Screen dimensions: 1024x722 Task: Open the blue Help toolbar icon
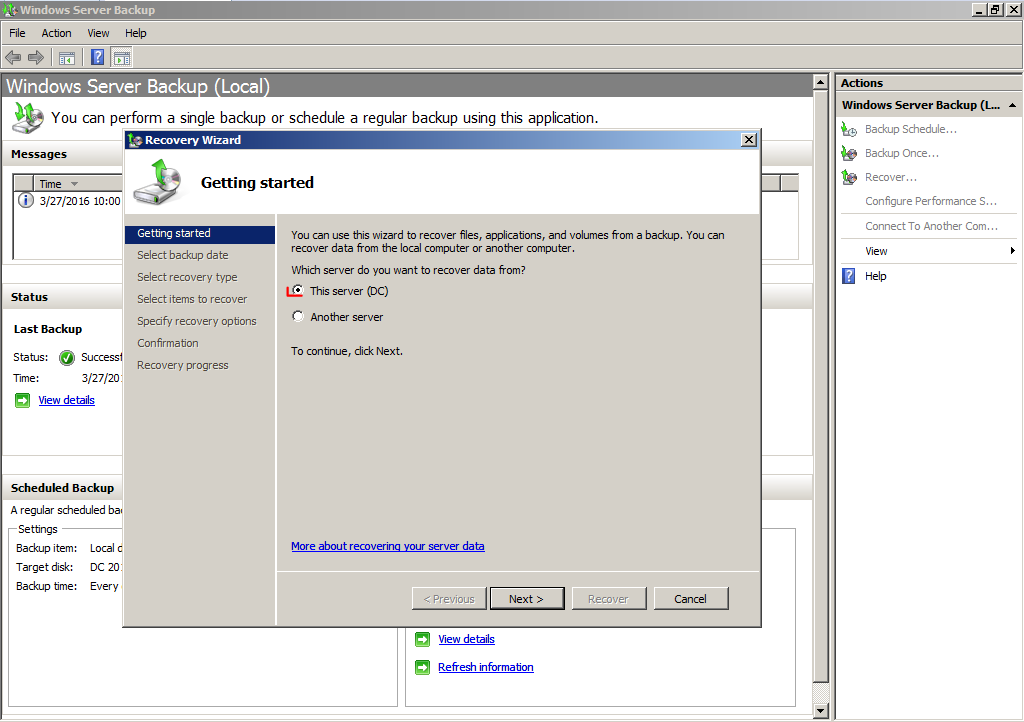pyautogui.click(x=97, y=57)
